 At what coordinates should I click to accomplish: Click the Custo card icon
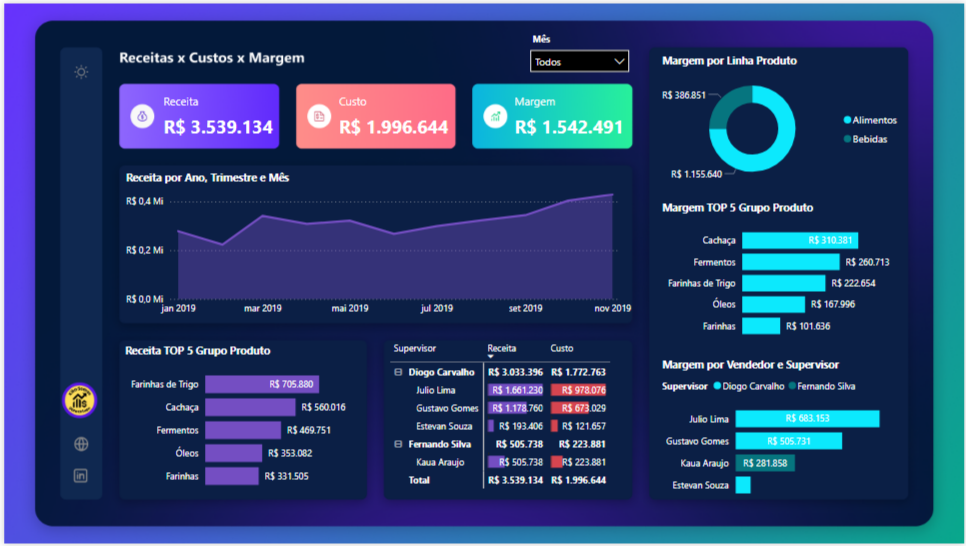pos(319,116)
